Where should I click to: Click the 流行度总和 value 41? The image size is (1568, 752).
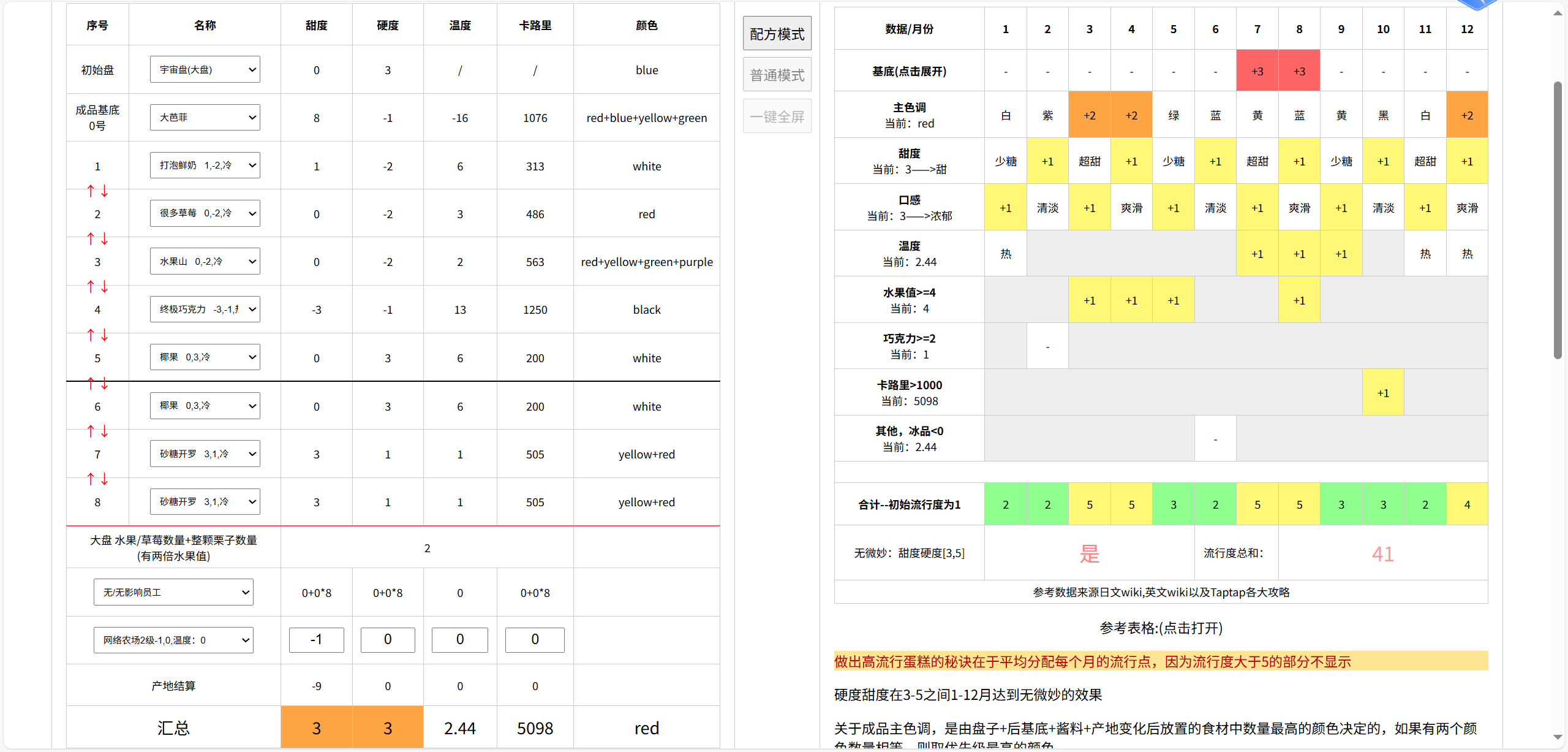(x=1383, y=553)
